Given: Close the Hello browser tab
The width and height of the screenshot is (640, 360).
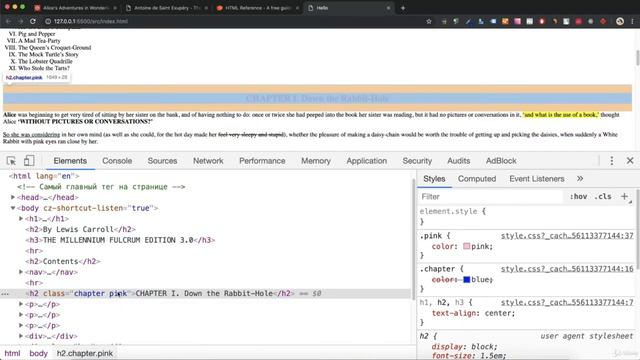Looking at the screenshot, I should pyautogui.click(x=388, y=8).
